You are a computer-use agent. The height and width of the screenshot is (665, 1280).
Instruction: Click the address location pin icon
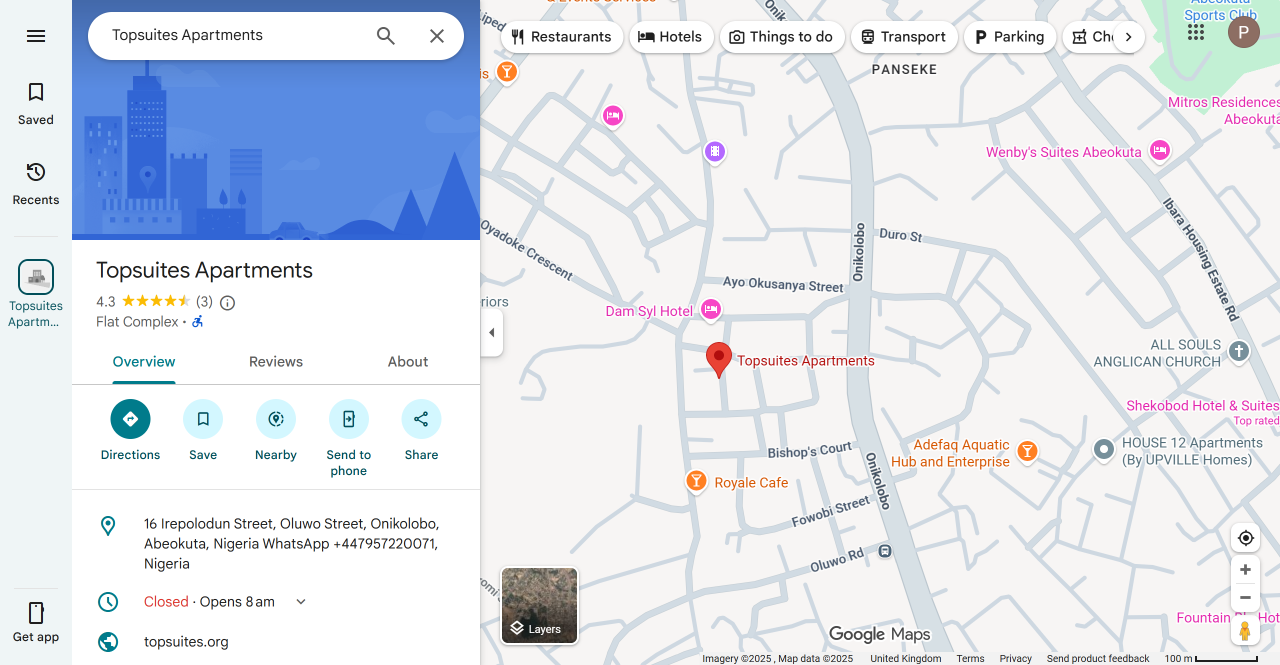coord(108,526)
